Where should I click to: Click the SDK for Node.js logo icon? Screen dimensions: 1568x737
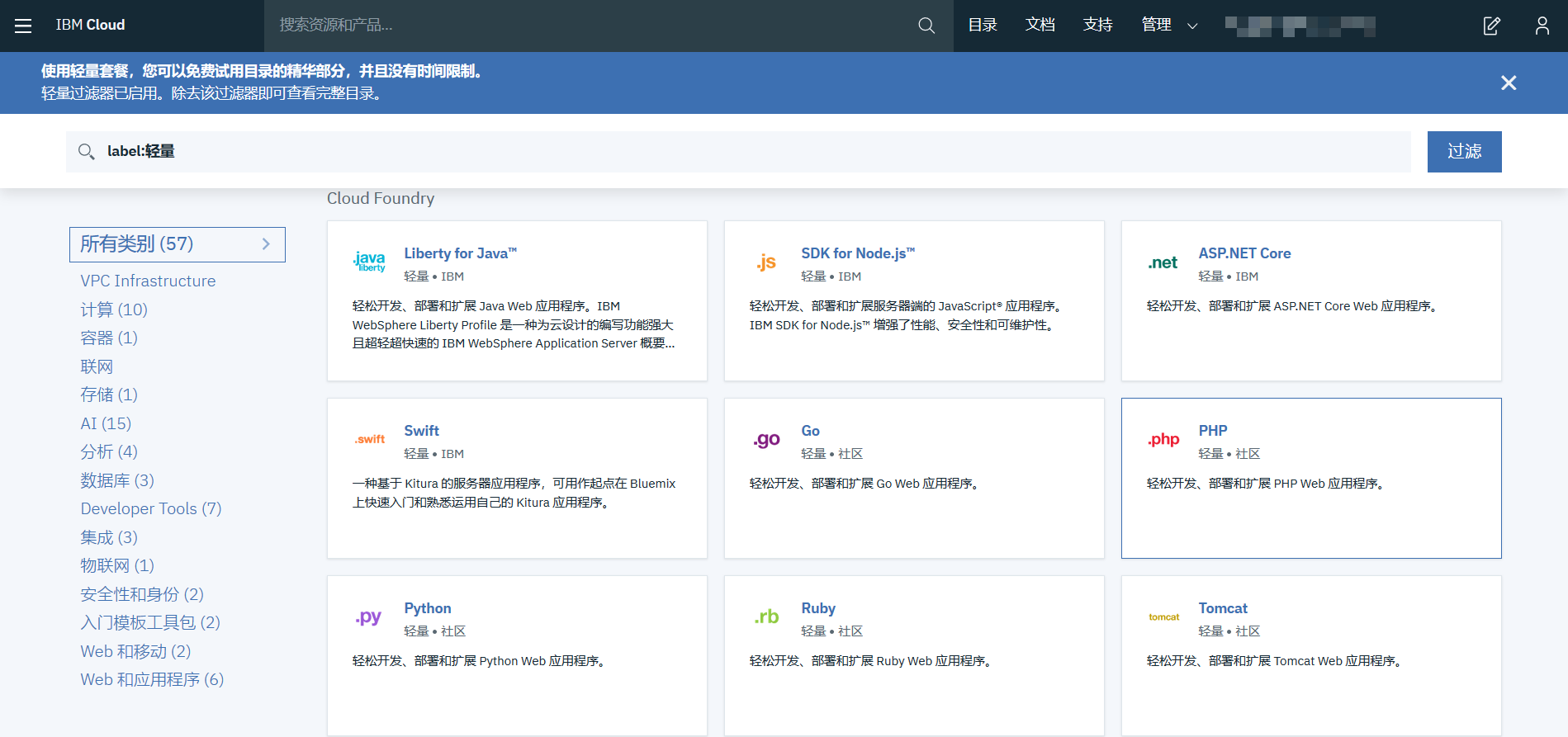point(766,262)
